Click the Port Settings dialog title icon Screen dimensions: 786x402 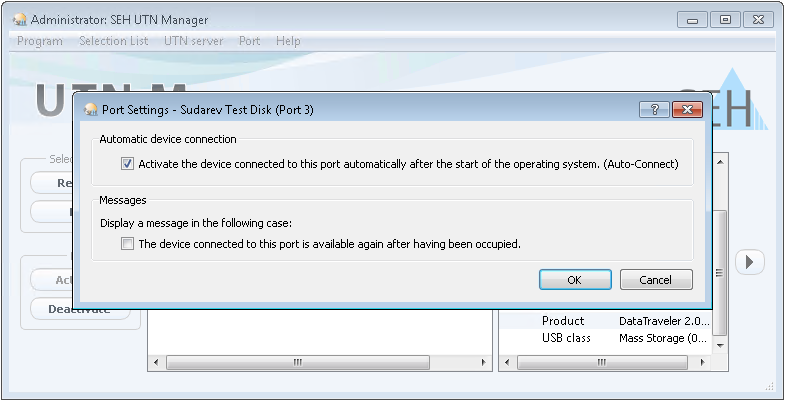90,110
